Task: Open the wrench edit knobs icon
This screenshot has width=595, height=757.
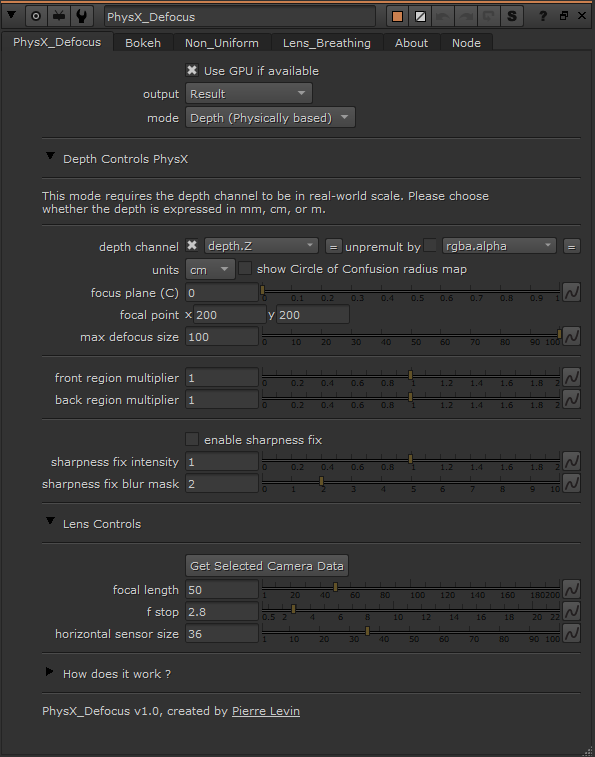Action: (82, 16)
